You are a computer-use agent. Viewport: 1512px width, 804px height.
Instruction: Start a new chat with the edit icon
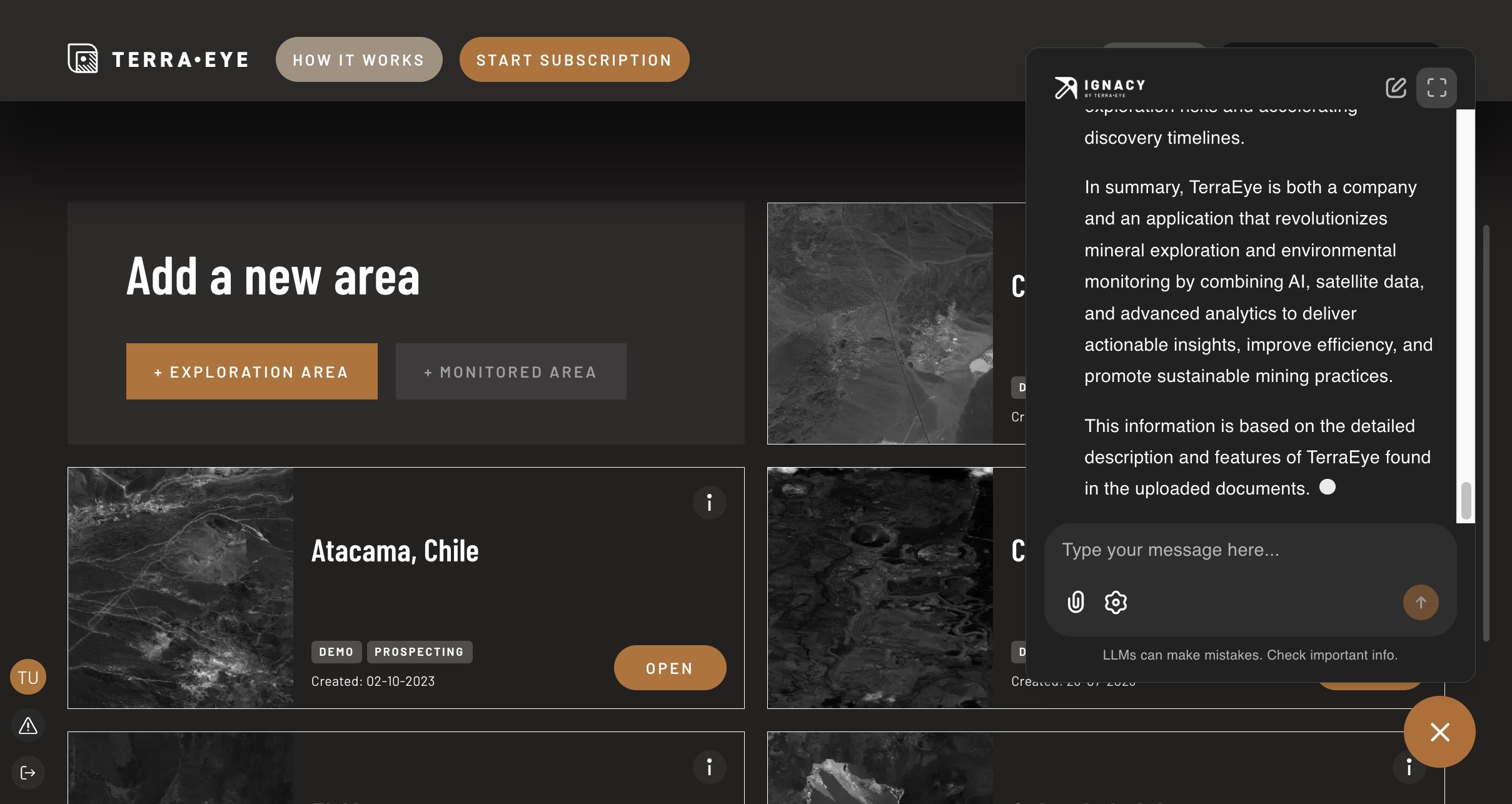coord(1396,88)
